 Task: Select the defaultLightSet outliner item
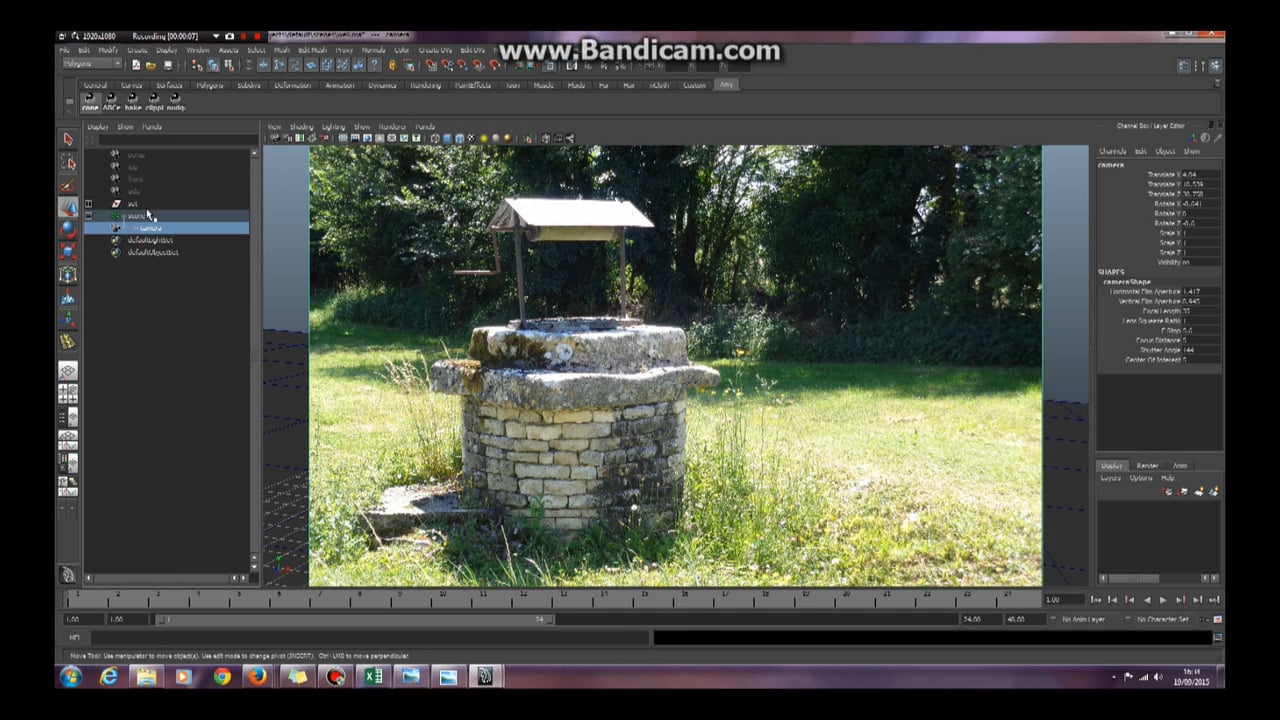pyautogui.click(x=150, y=240)
